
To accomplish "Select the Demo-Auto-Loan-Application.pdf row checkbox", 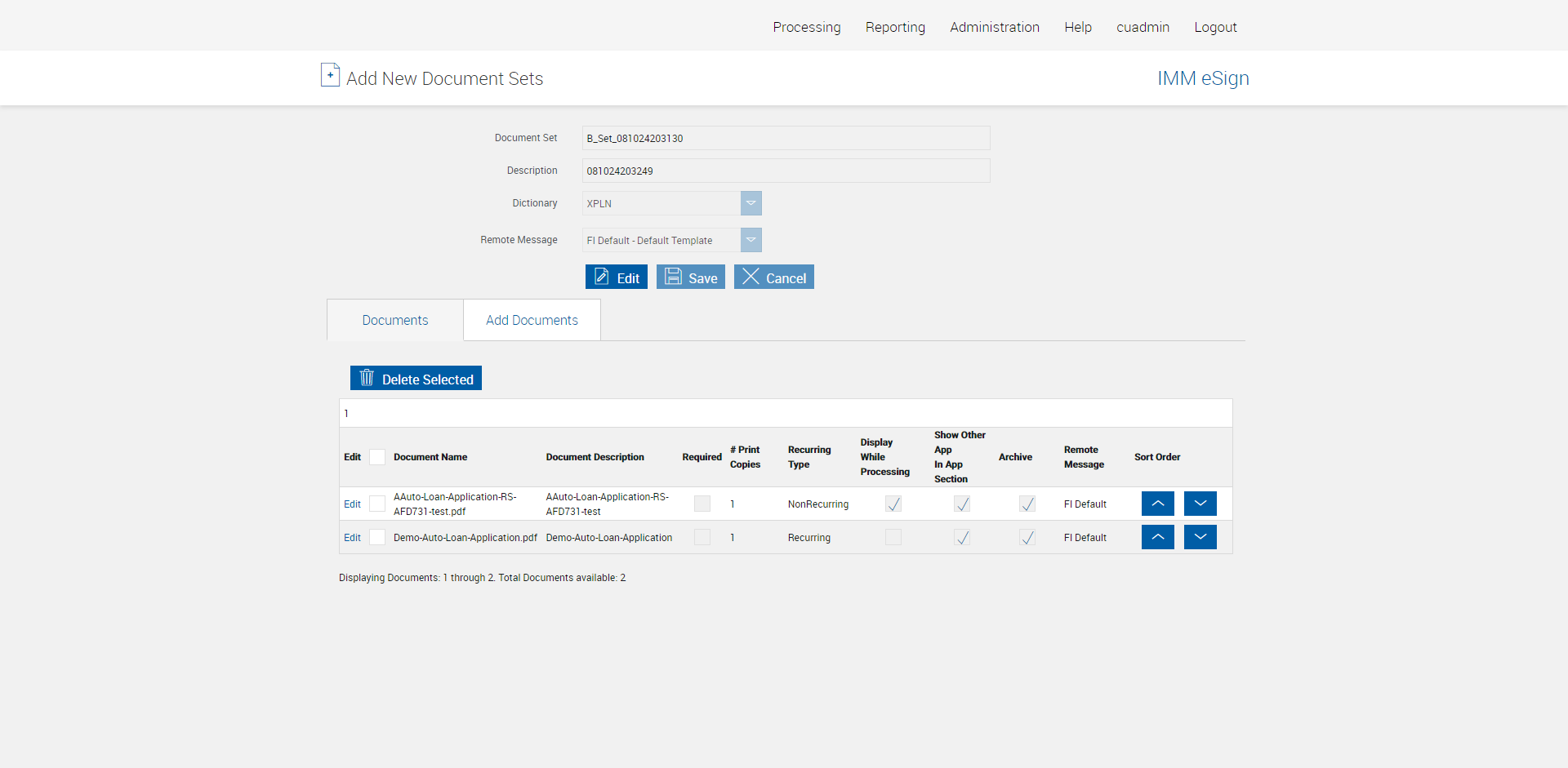I will 377,537.
